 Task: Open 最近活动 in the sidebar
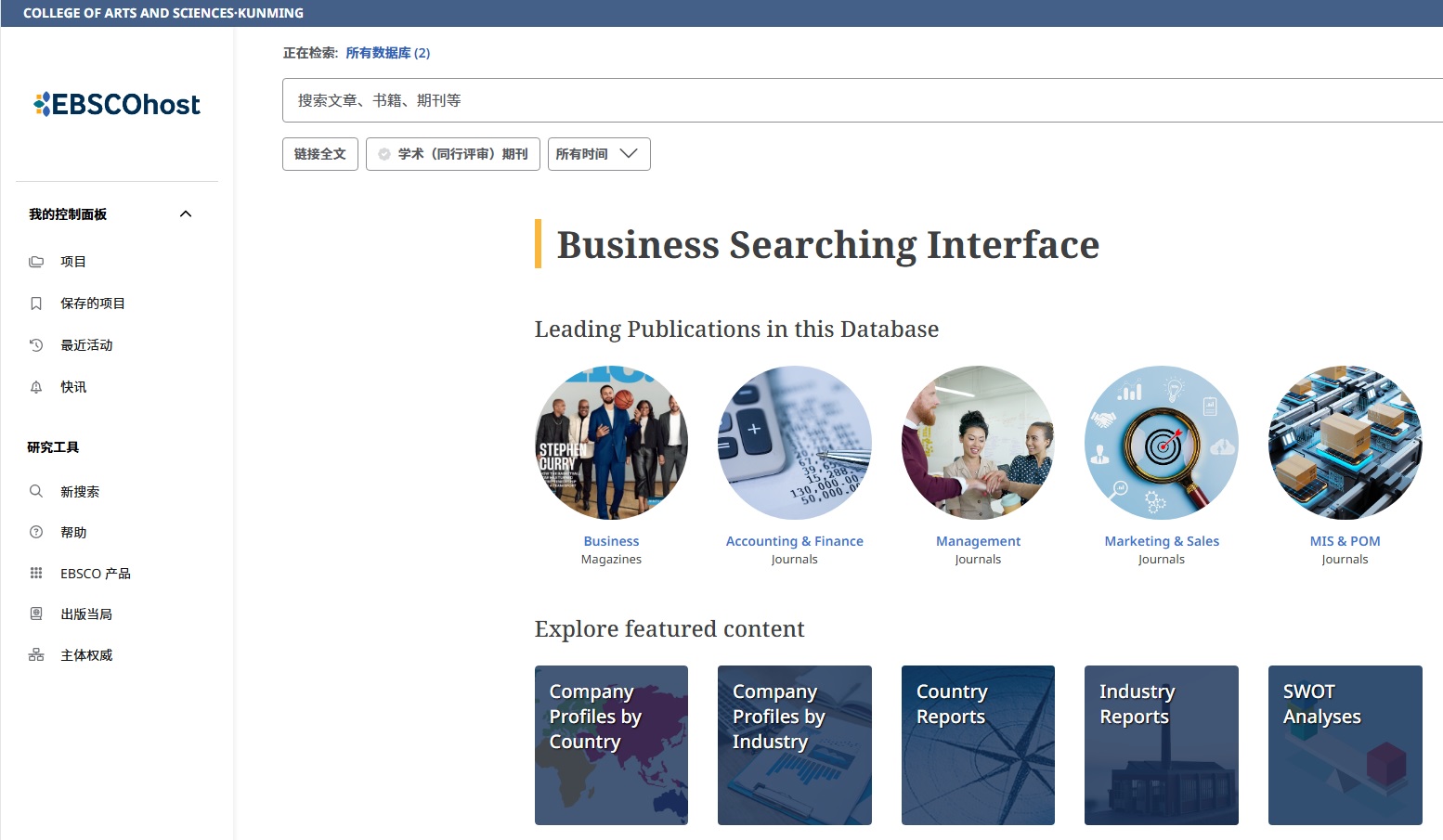(86, 345)
